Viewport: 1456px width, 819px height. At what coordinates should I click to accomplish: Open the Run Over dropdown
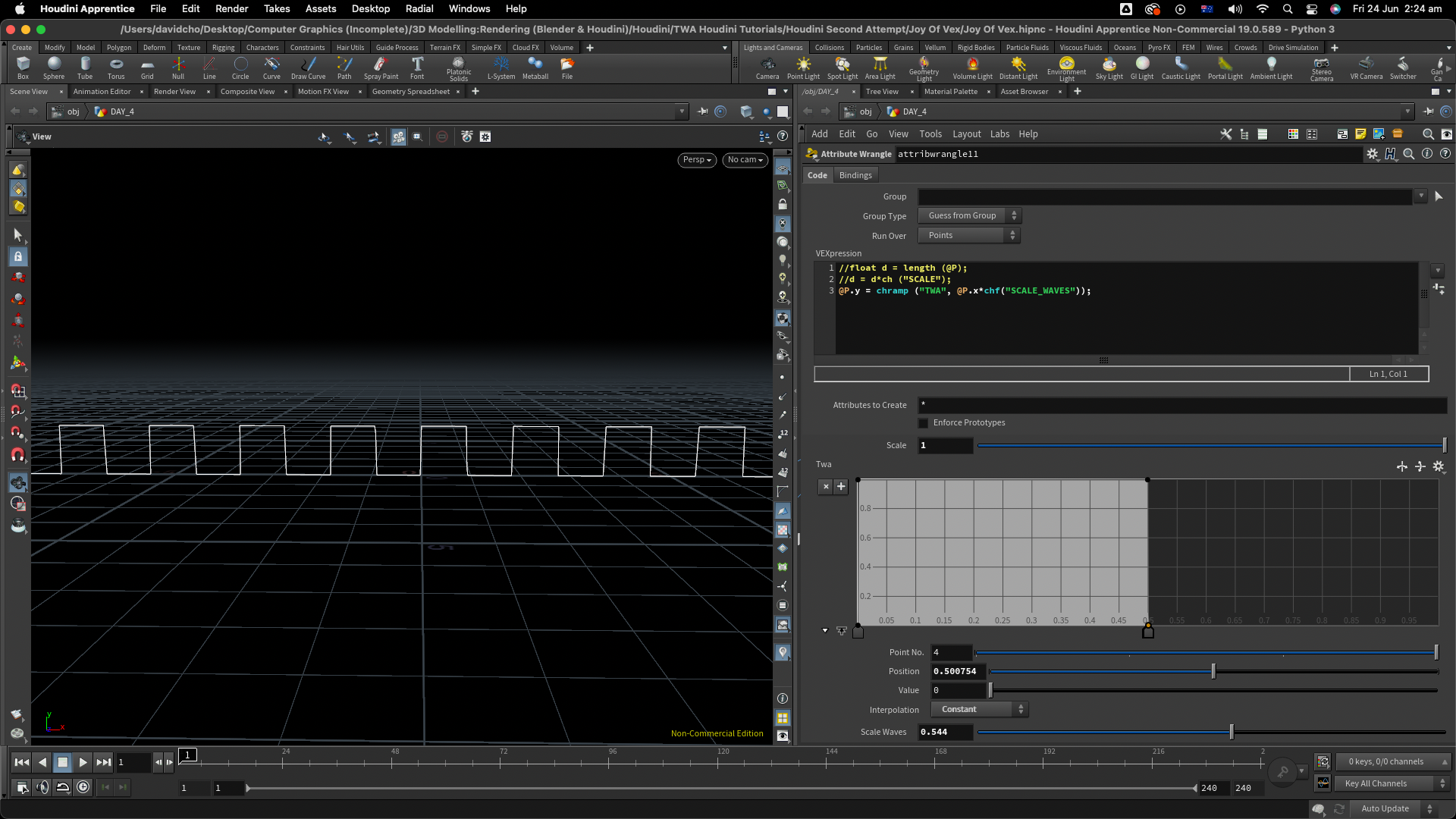point(969,236)
